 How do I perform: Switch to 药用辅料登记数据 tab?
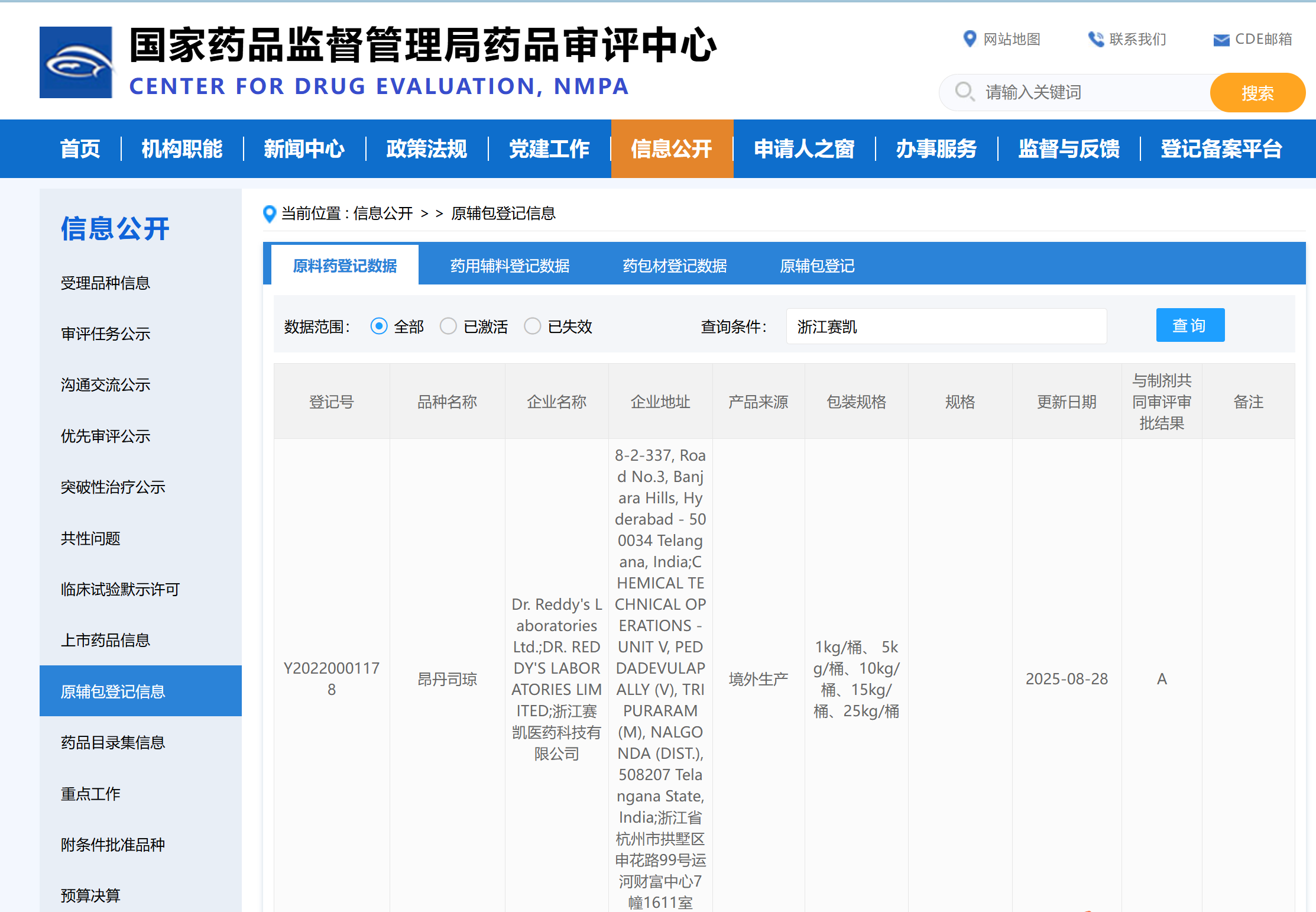coord(510,266)
